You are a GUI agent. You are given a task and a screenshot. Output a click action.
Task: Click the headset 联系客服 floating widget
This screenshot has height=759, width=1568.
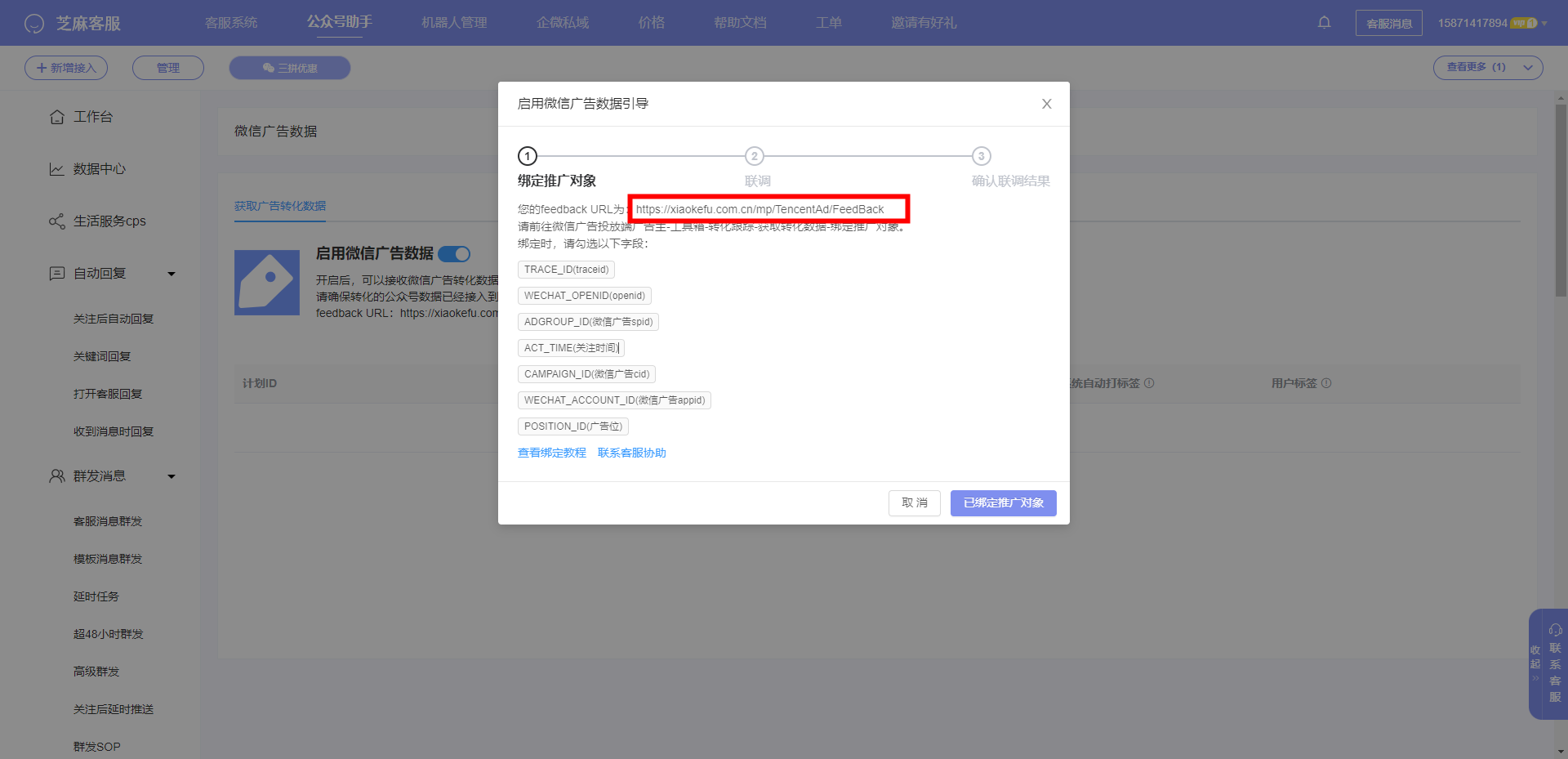pos(1555,663)
